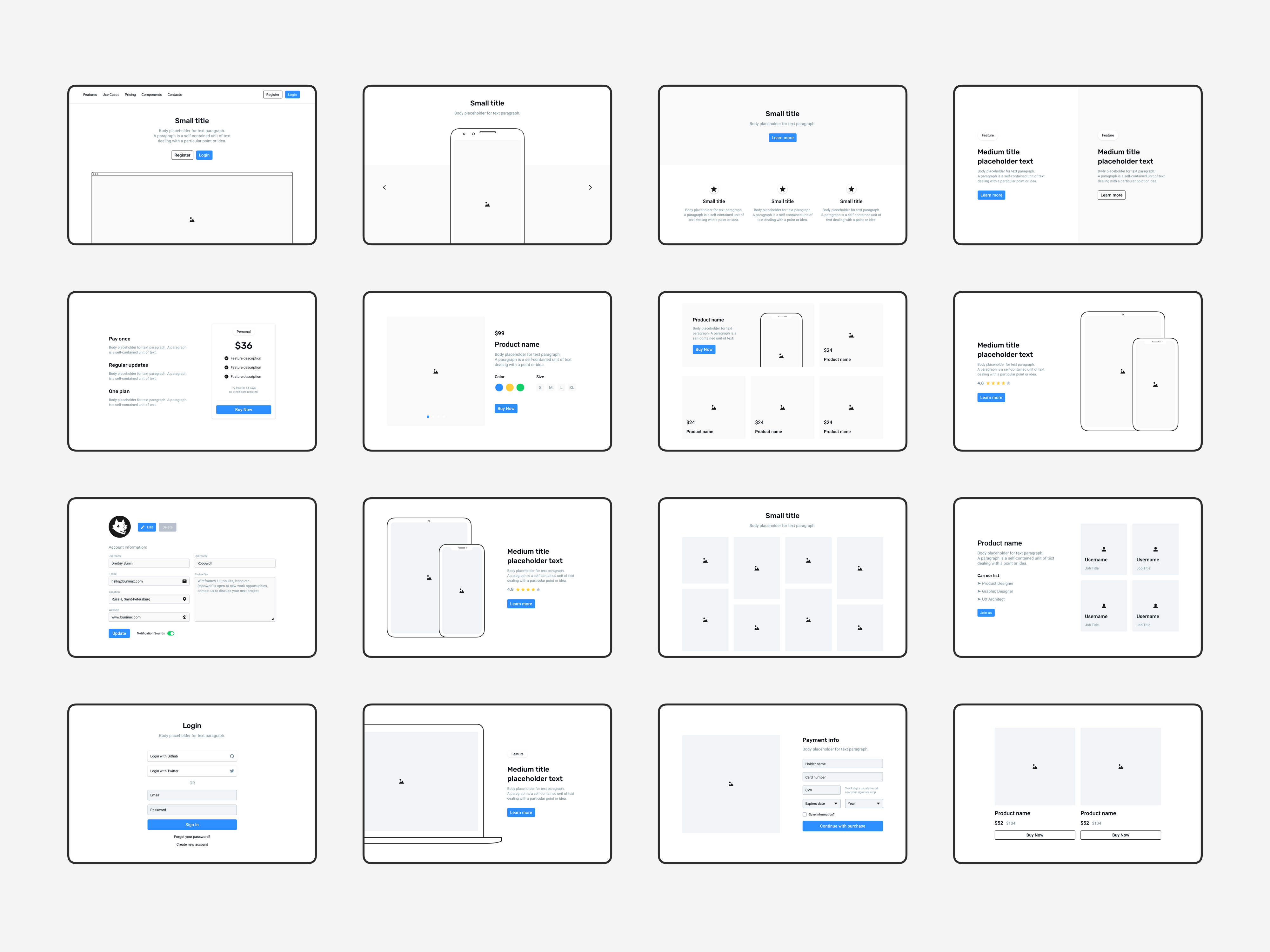The width and height of the screenshot is (1270, 952).
Task: Click the Robowolf username field
Action: [235, 564]
